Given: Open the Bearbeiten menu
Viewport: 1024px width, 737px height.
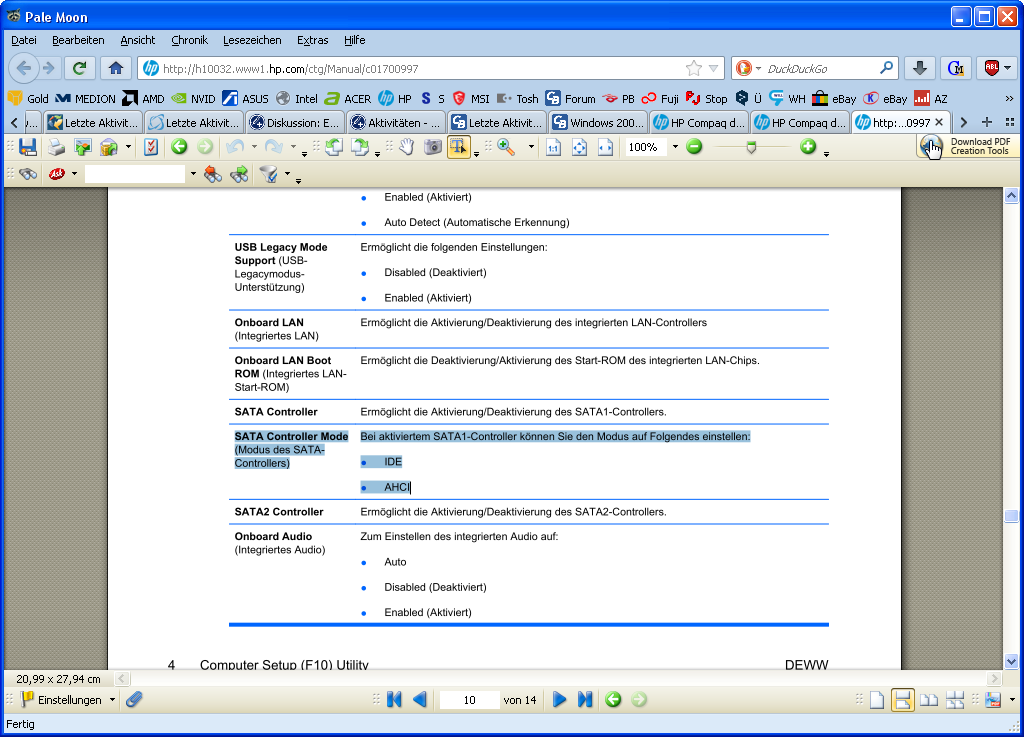Looking at the screenshot, I should [x=78, y=40].
